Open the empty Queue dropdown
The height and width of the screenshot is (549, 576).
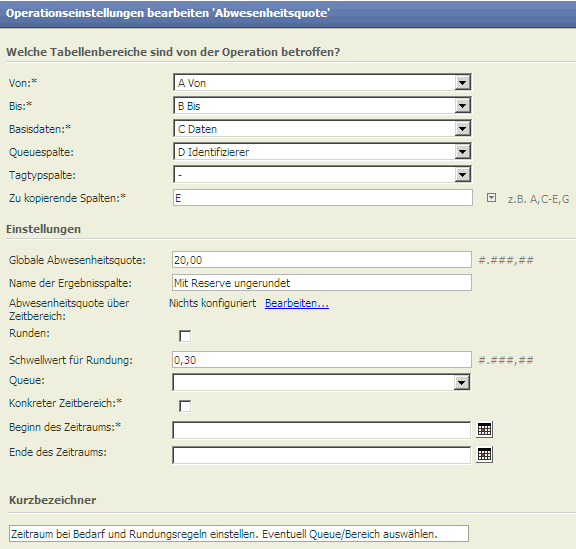pyautogui.click(x=321, y=383)
